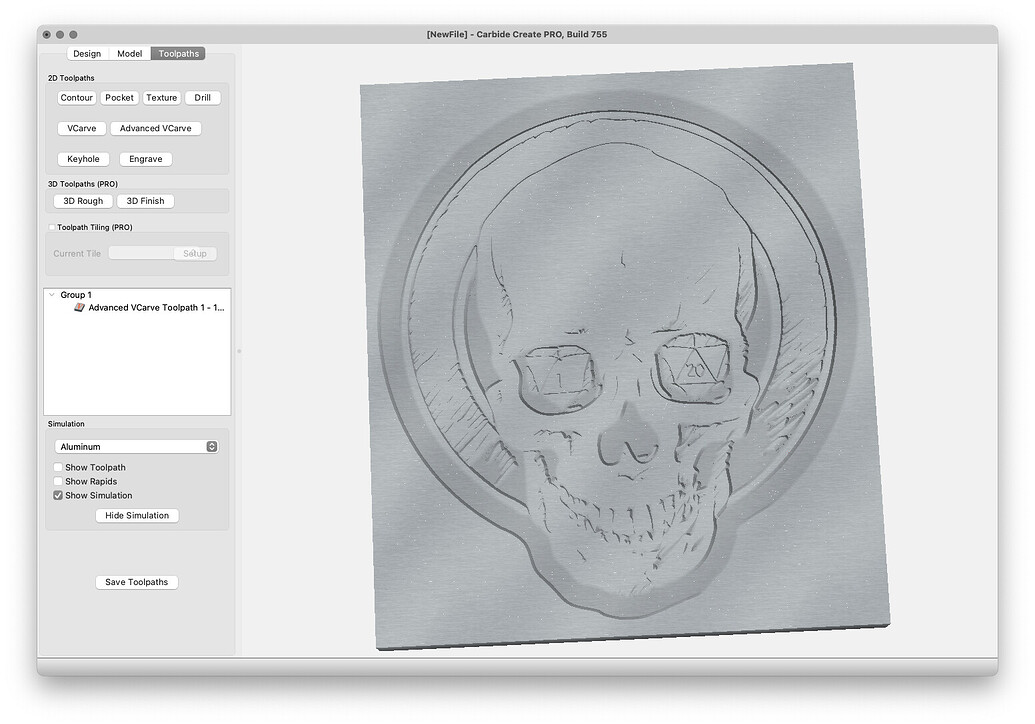The height and width of the screenshot is (724, 1035).
Task: Click the Hide Simulation button
Action: pos(137,515)
